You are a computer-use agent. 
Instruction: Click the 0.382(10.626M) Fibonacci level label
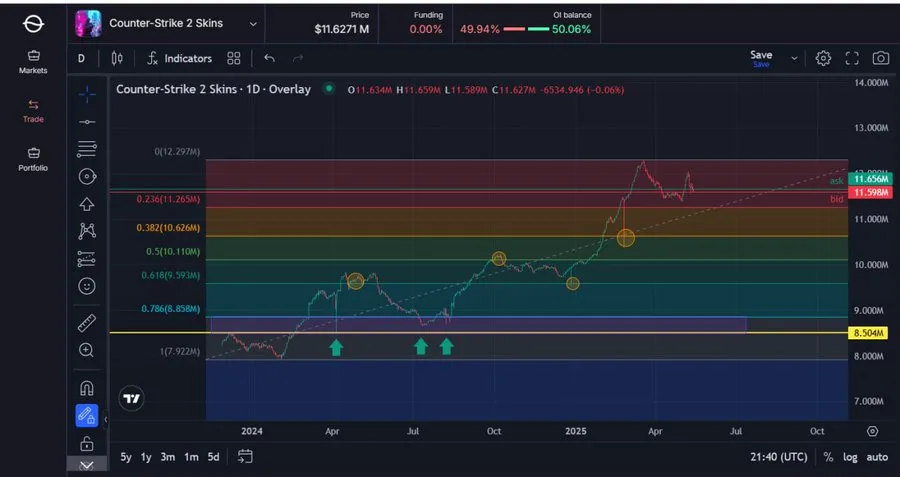168,228
